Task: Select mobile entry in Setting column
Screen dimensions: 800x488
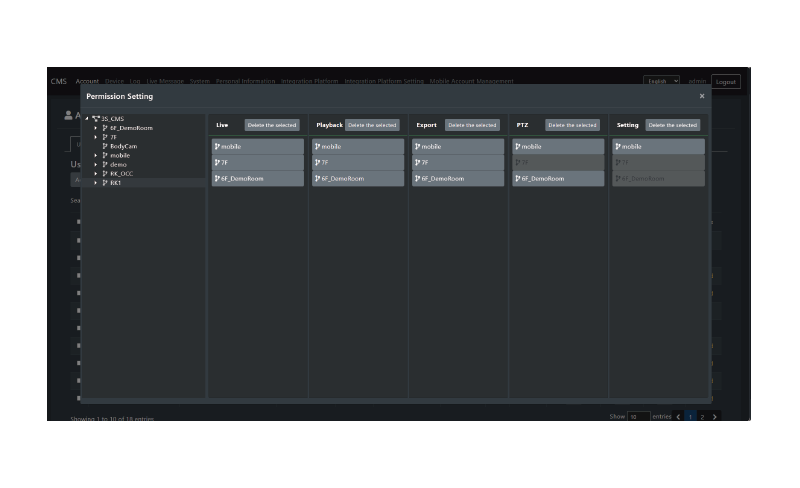Action: coord(658,147)
